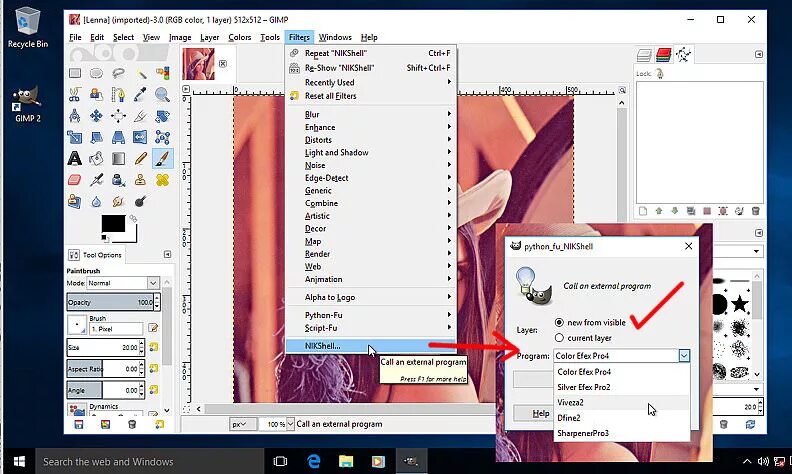792x474 pixels.
Task: Switch to the Channels tab
Action: [664, 55]
